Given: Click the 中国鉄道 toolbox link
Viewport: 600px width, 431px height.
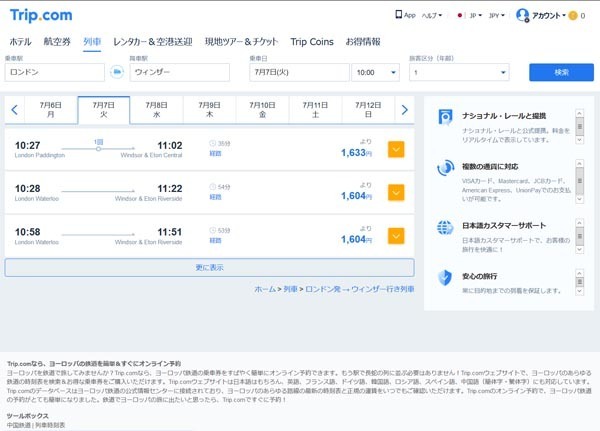Looking at the screenshot, I should (19, 425).
